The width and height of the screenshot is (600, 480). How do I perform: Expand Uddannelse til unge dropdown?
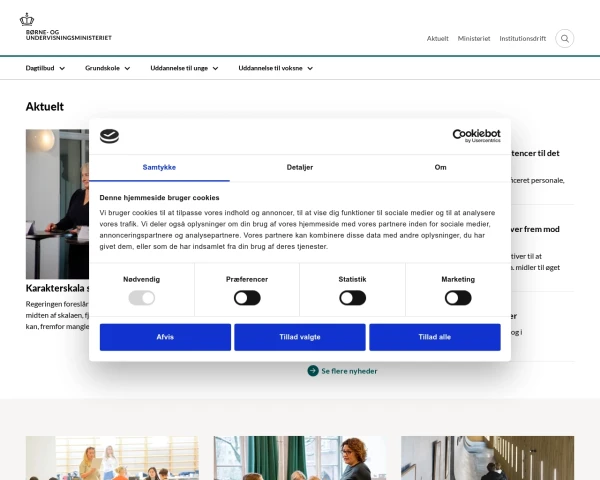click(x=184, y=68)
